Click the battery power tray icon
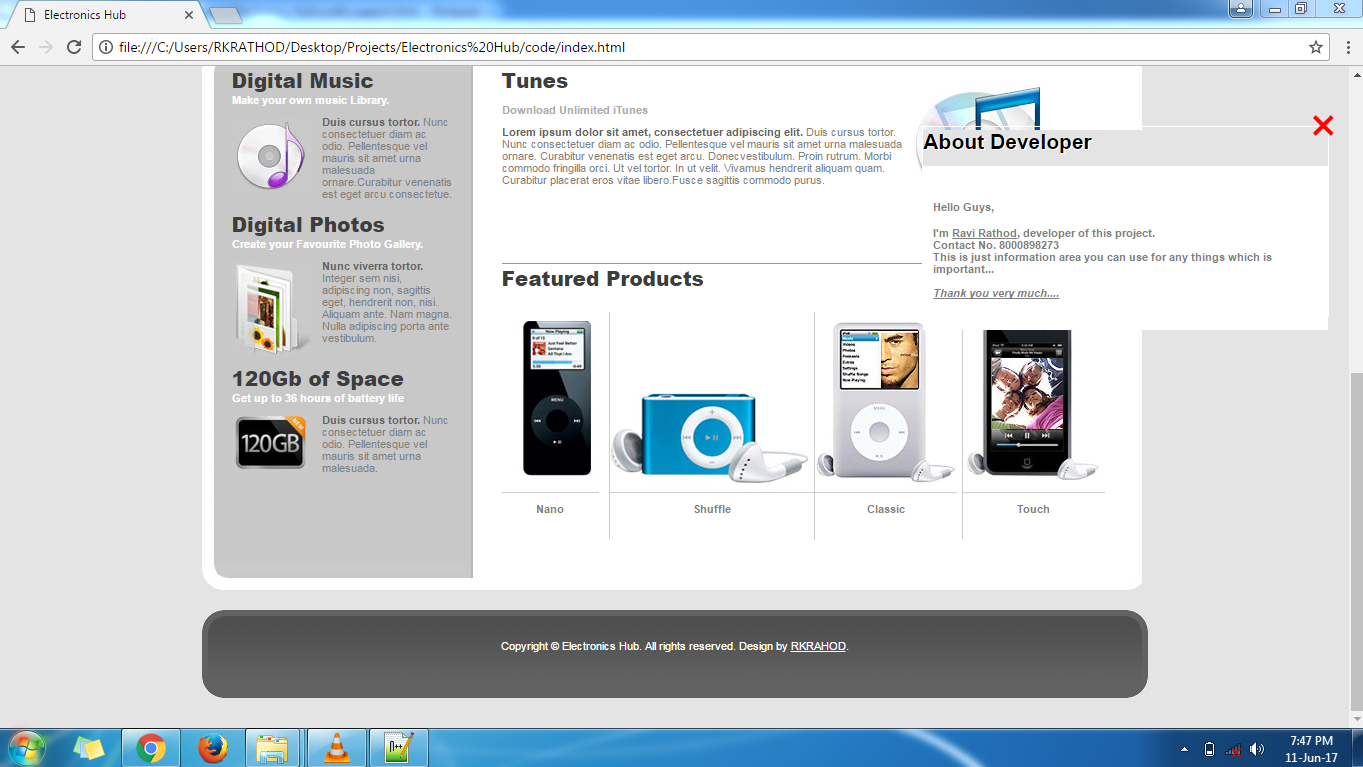This screenshot has width=1363, height=767. (x=1209, y=749)
